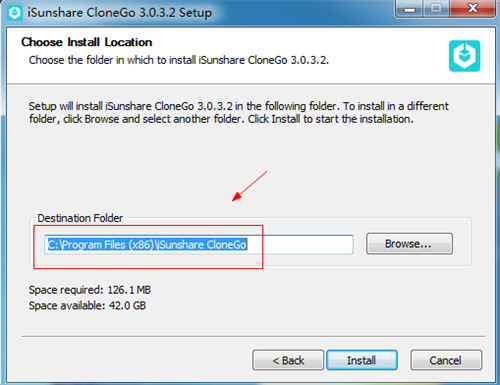Click the horizontal separator above the buttons
The height and width of the screenshot is (385, 500).
click(253, 337)
